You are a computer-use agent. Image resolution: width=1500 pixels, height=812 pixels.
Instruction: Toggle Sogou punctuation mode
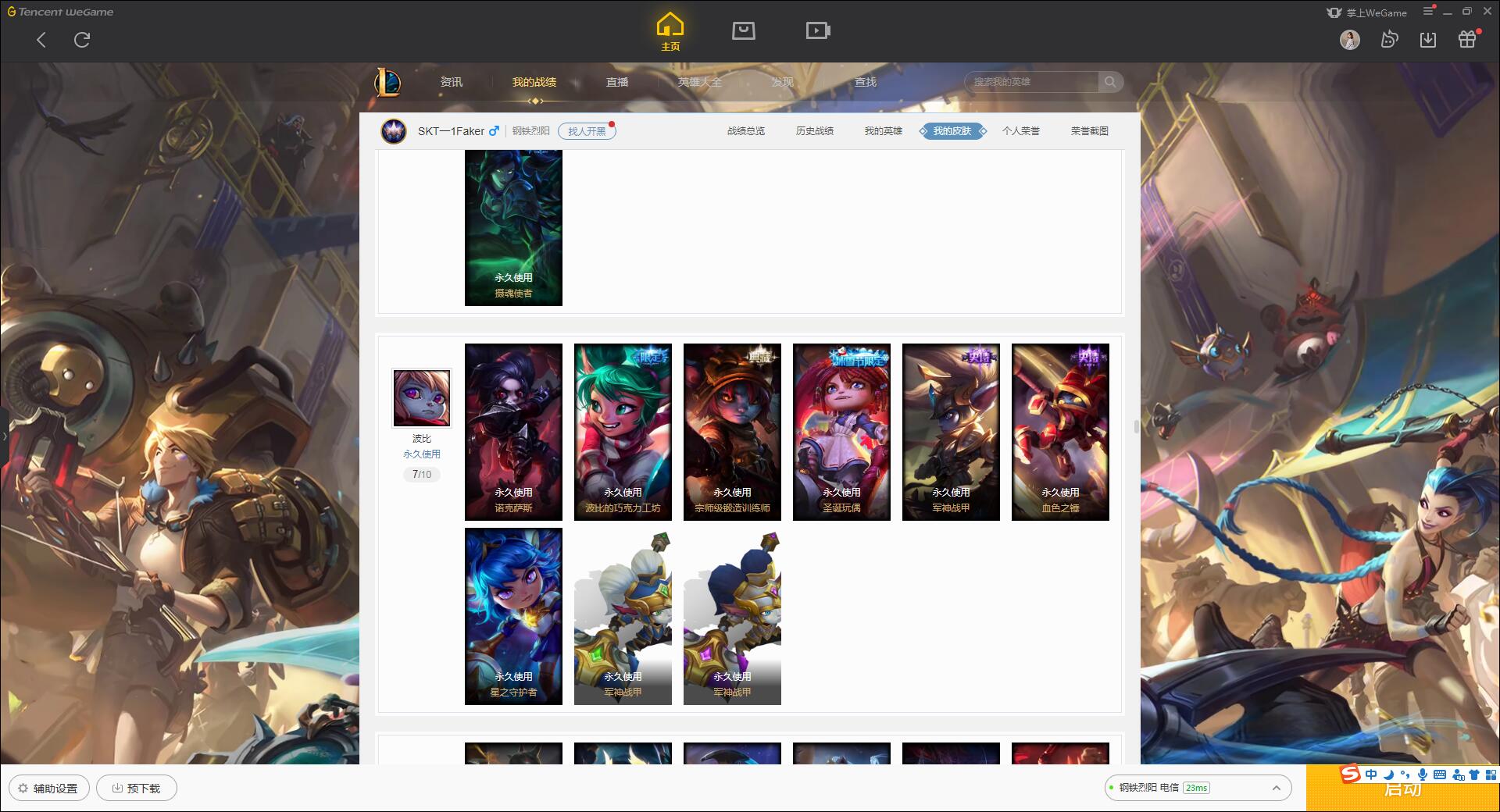pos(1405,775)
